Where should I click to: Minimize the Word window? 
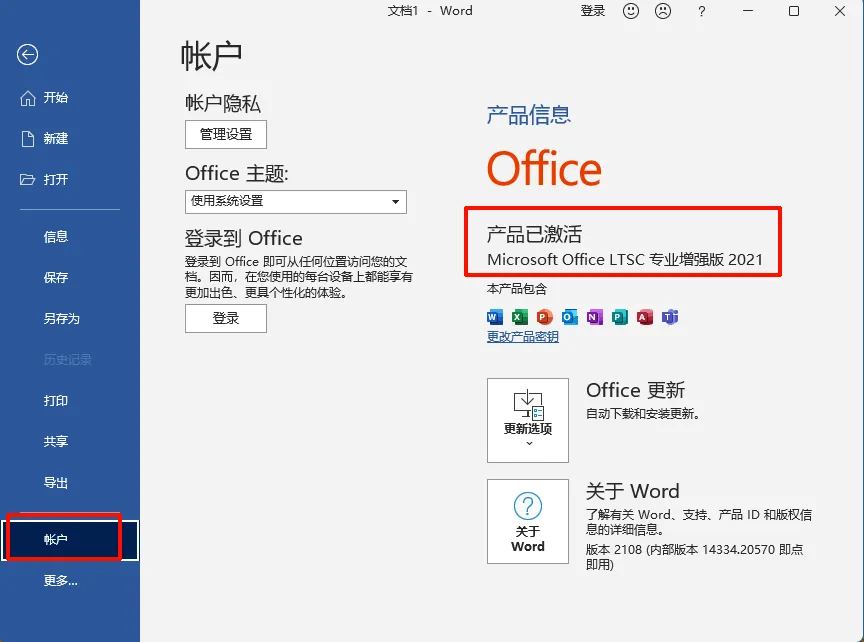pyautogui.click(x=748, y=11)
